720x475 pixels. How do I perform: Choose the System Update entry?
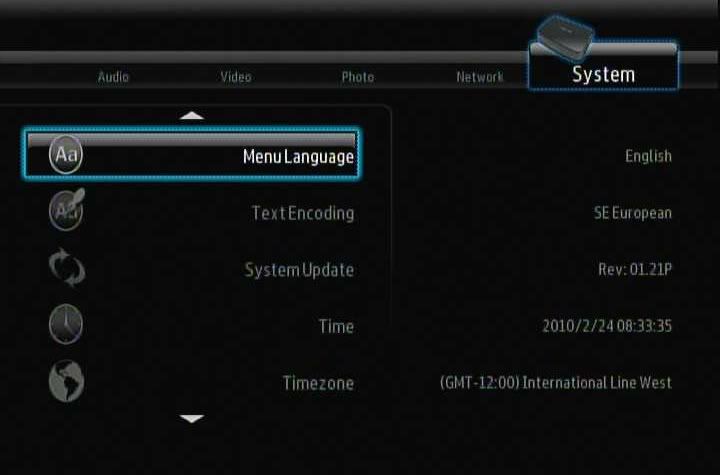pos(299,270)
